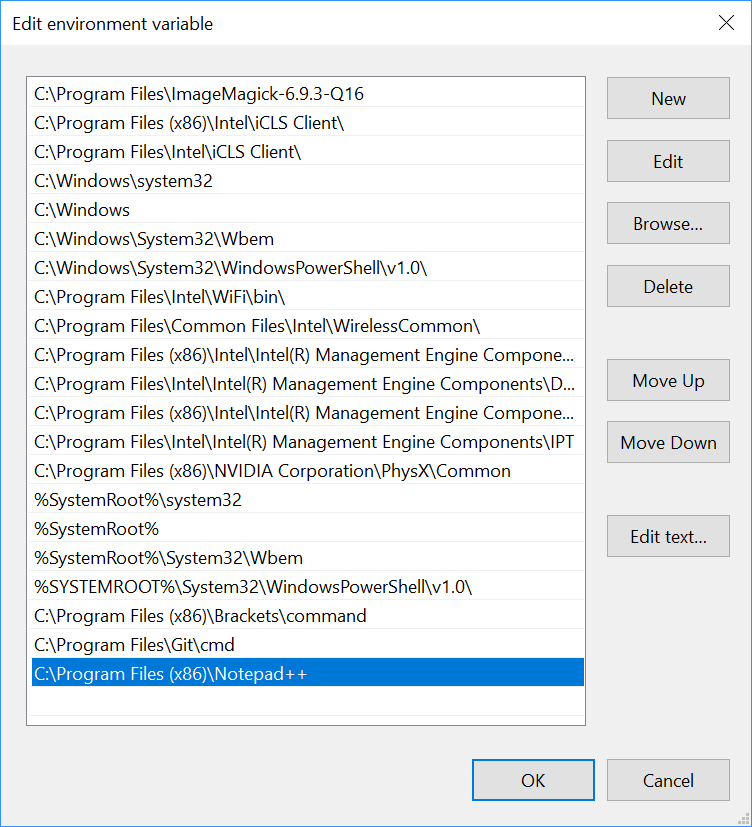Click the empty row below Notepad++
This screenshot has width=752, height=827.
308,701
